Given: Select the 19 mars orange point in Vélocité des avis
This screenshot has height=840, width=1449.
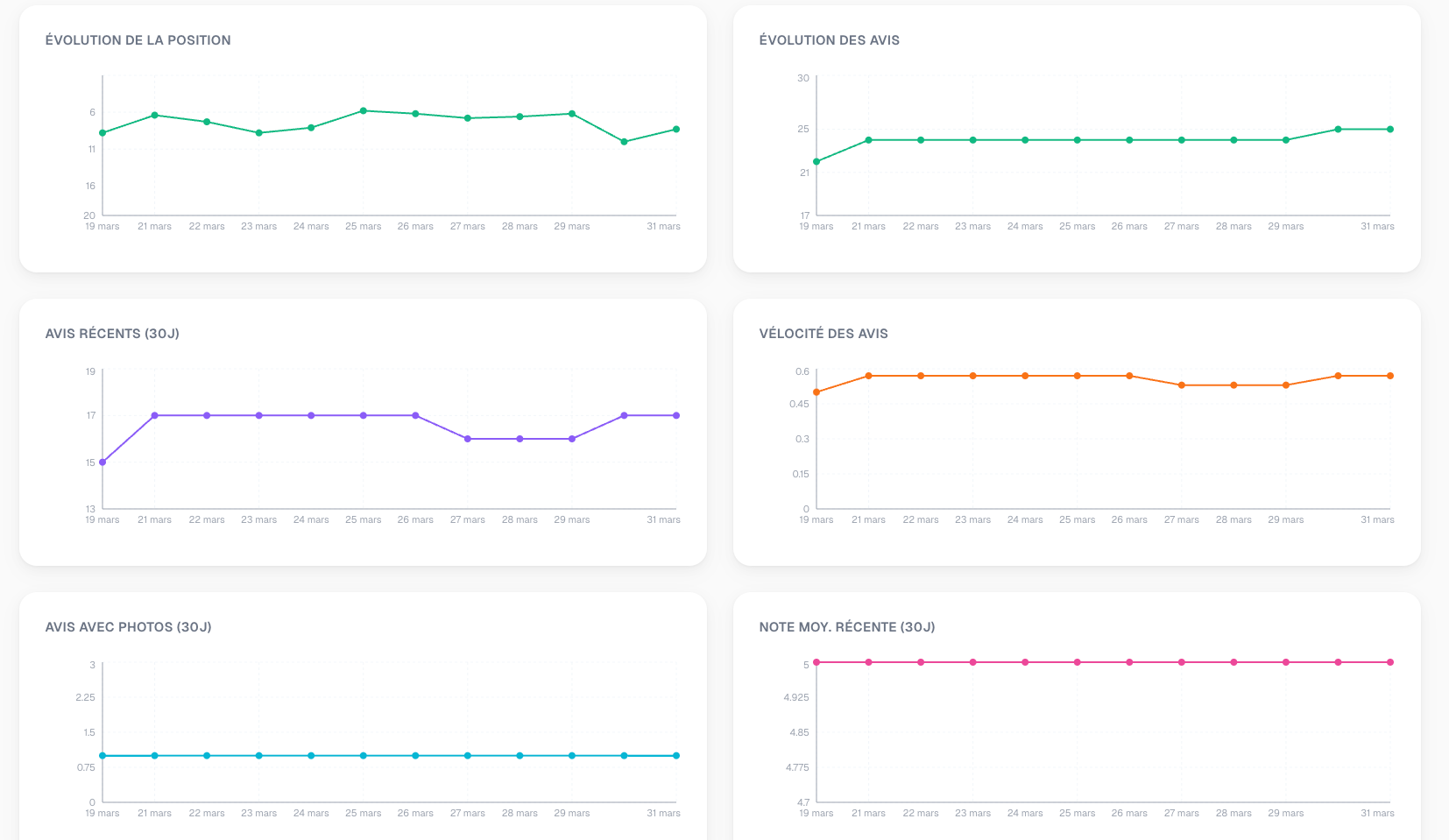Looking at the screenshot, I should (816, 392).
